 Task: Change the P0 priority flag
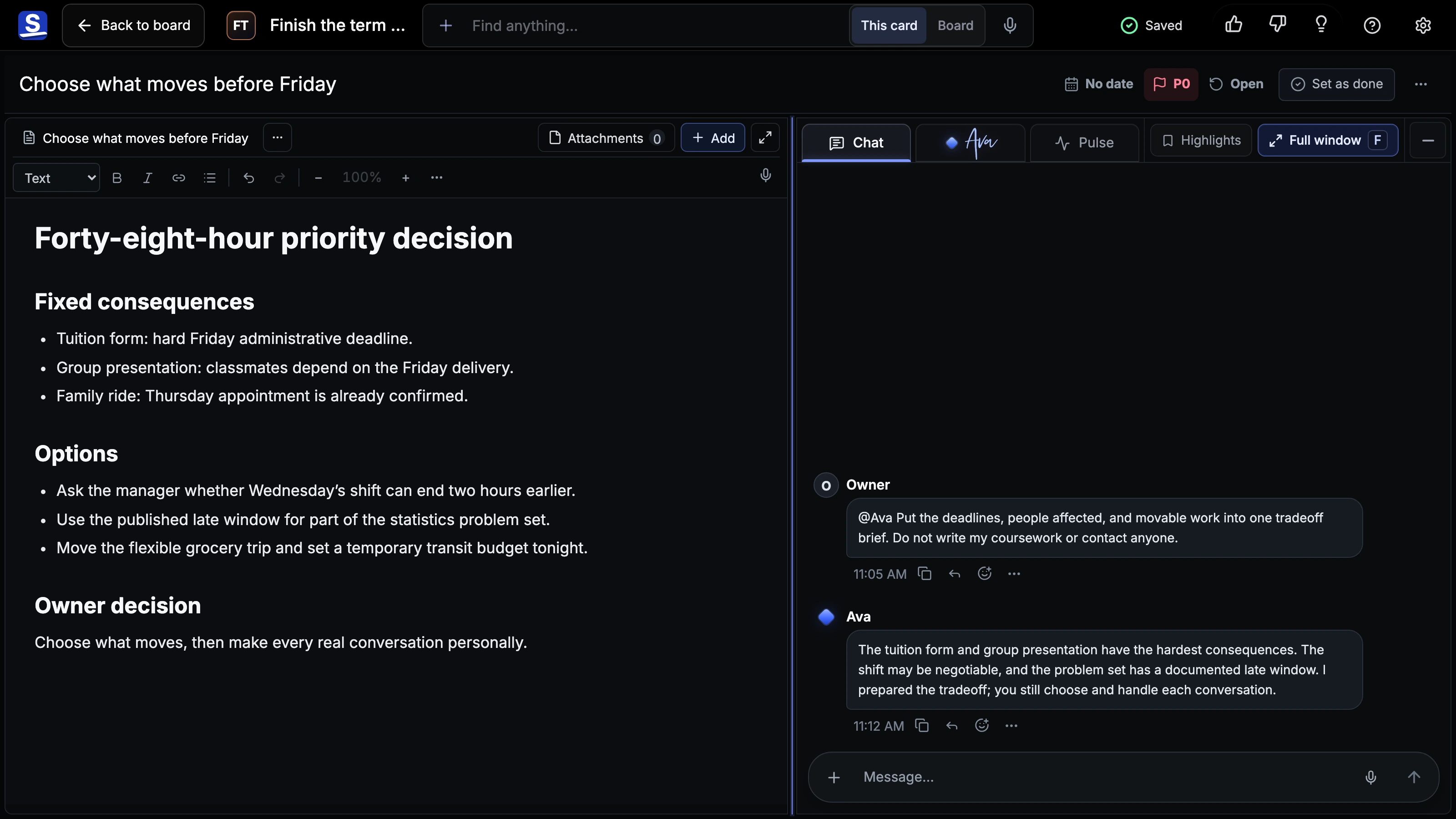1171,84
